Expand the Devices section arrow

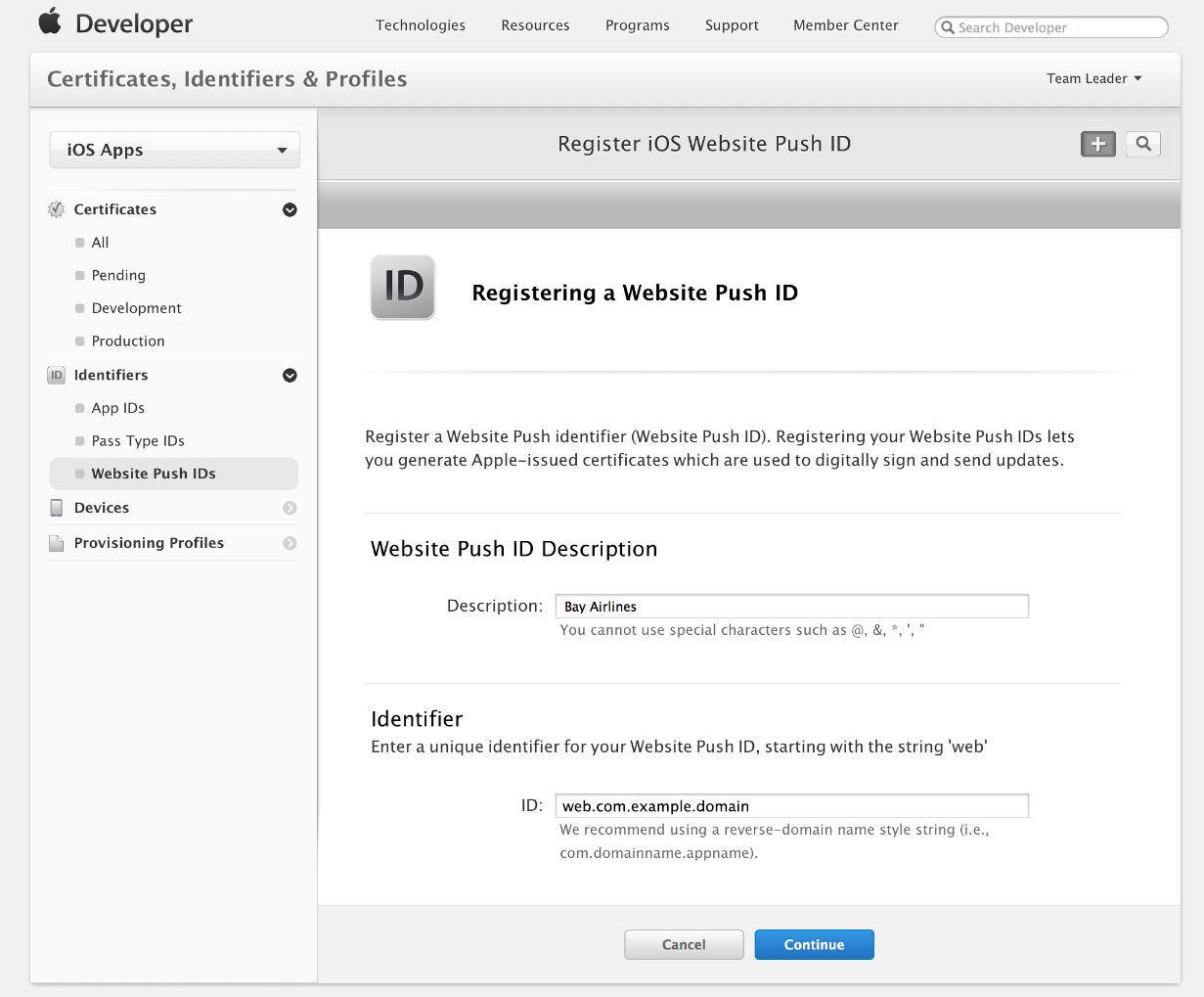coord(290,508)
